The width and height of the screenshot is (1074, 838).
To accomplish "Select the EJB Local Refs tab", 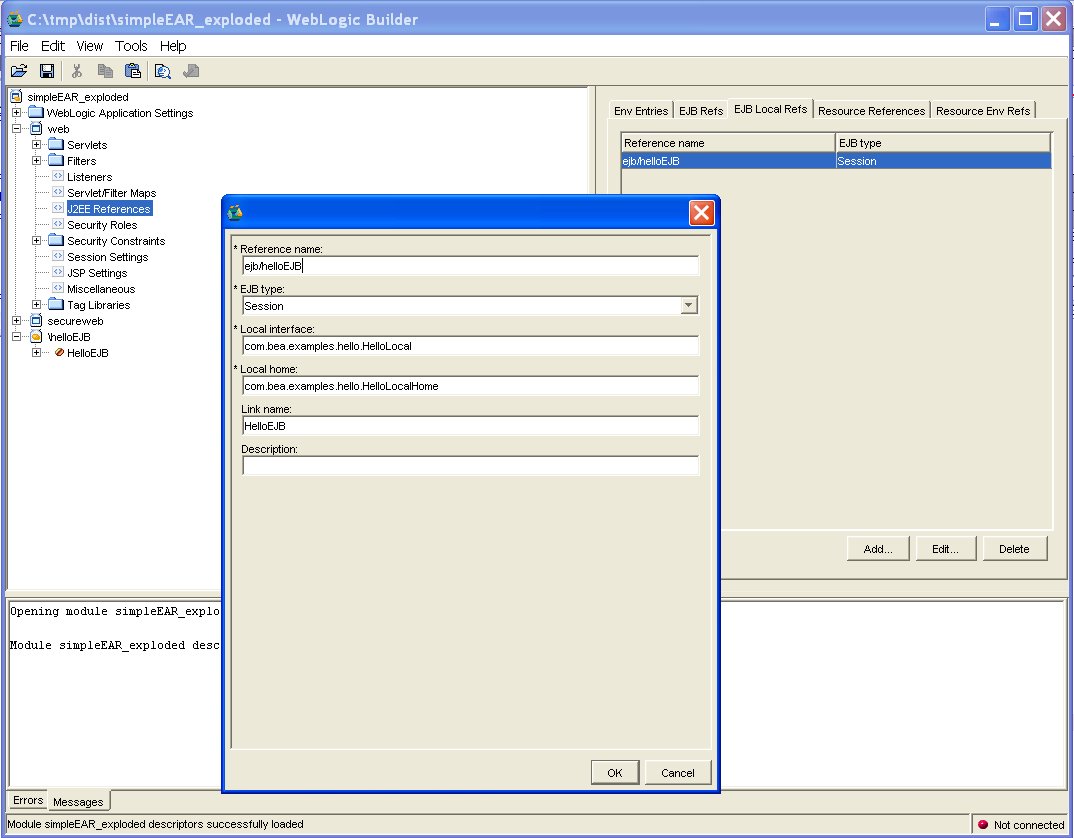I will (771, 109).
